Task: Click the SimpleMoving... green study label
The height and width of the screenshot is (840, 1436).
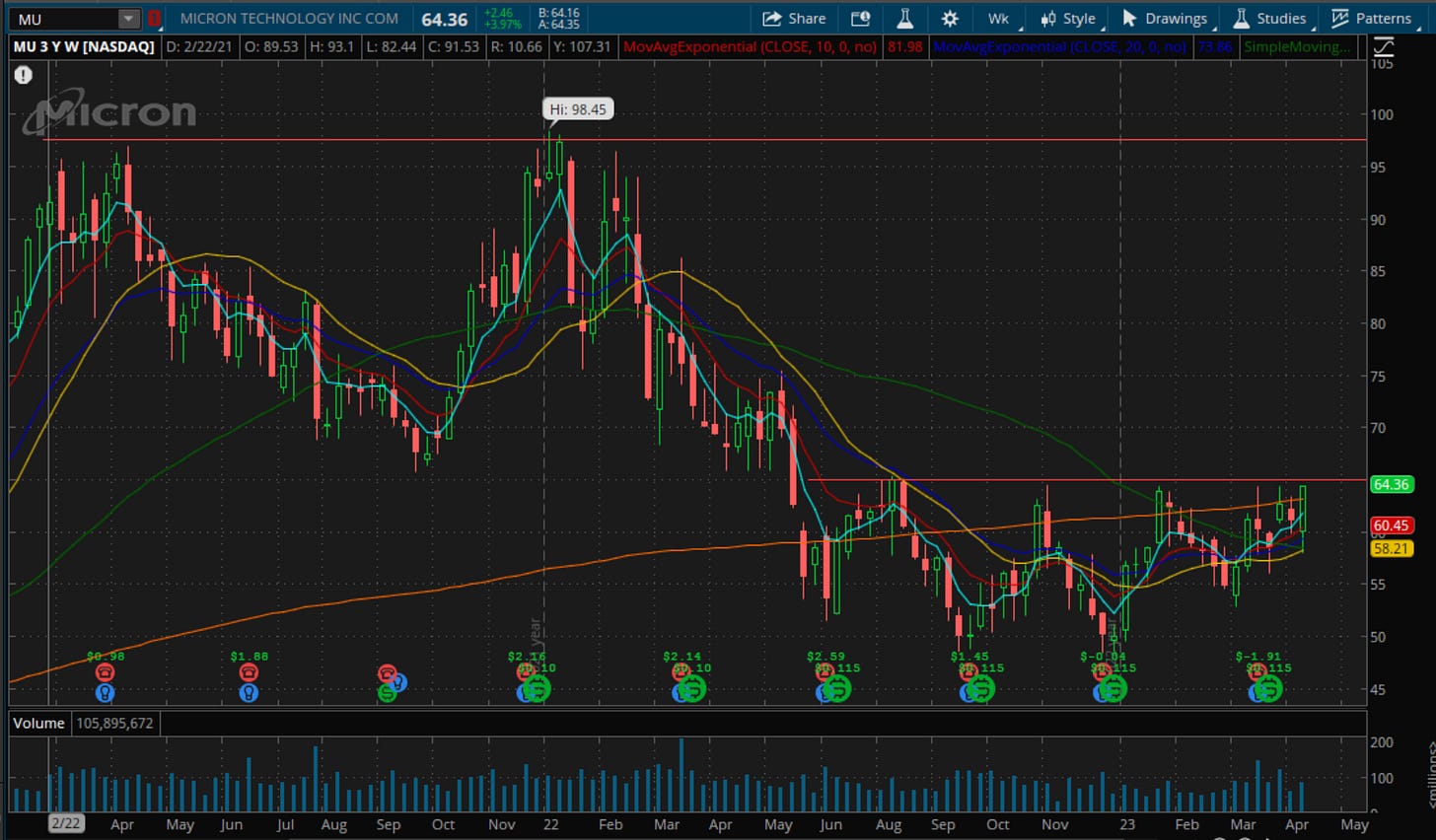Action: tap(1298, 46)
